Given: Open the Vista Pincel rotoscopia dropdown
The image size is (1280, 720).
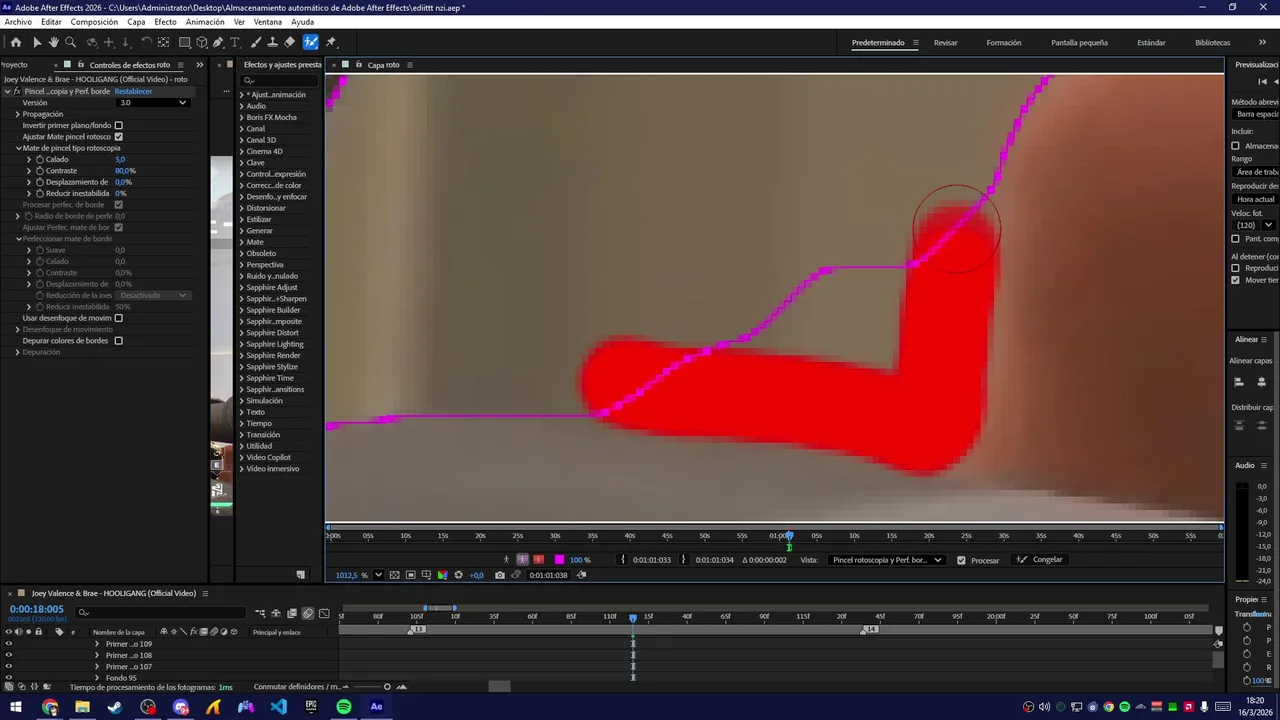Looking at the screenshot, I should (887, 560).
